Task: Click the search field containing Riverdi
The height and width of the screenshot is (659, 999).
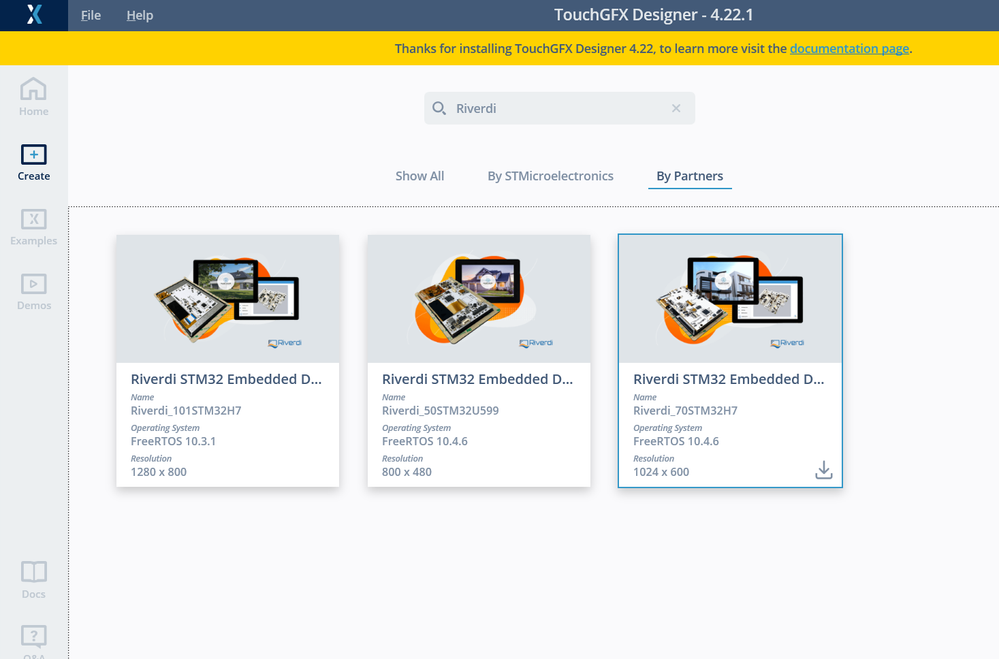Action: pos(559,108)
